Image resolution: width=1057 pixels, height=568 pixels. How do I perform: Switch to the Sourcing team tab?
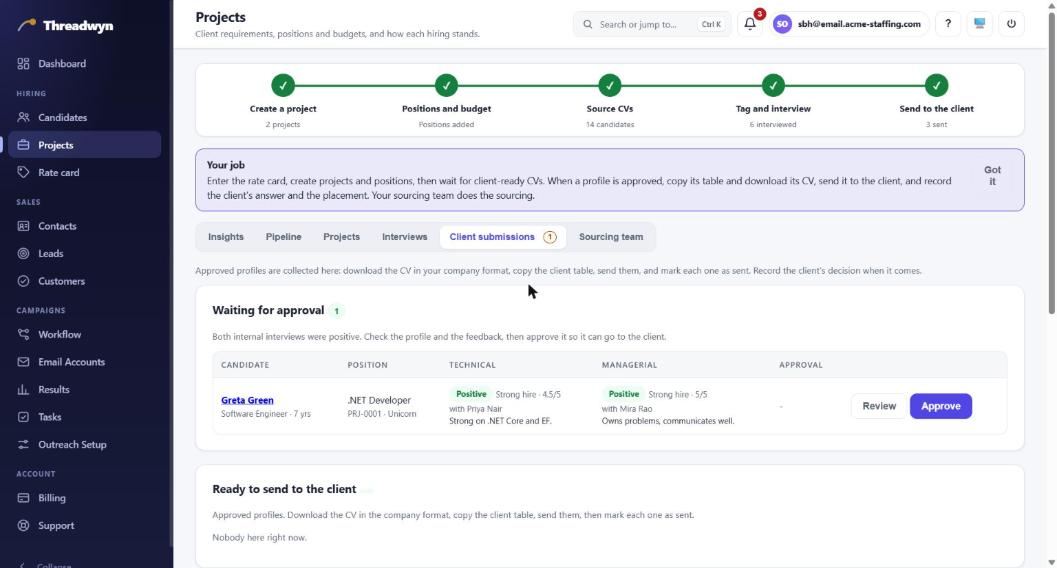611,237
